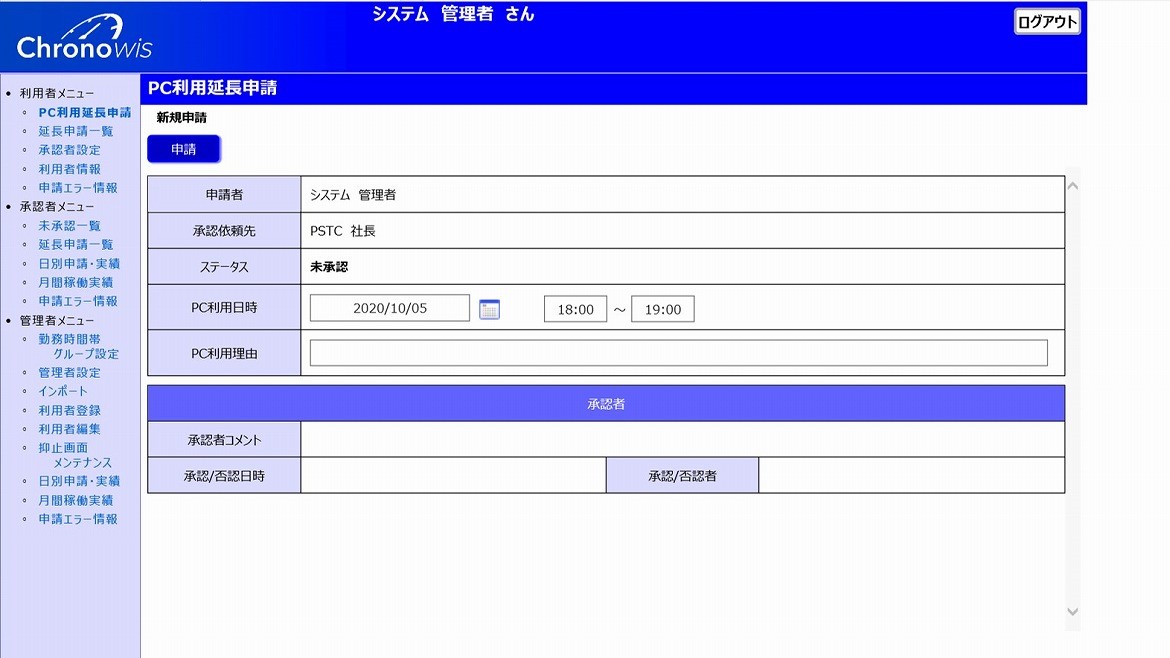
Task: Open 月間稼働実績 under 承認者メニュー
Action: coord(76,282)
